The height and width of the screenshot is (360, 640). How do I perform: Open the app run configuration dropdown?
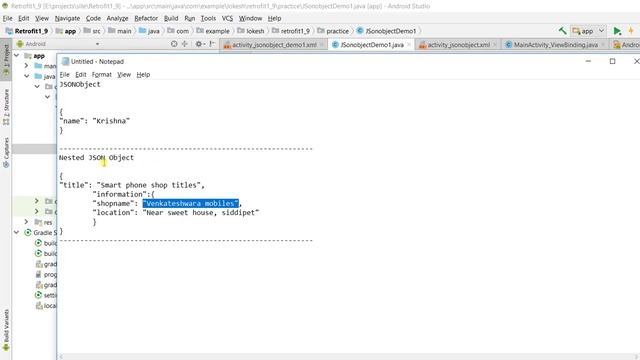tap(589, 31)
